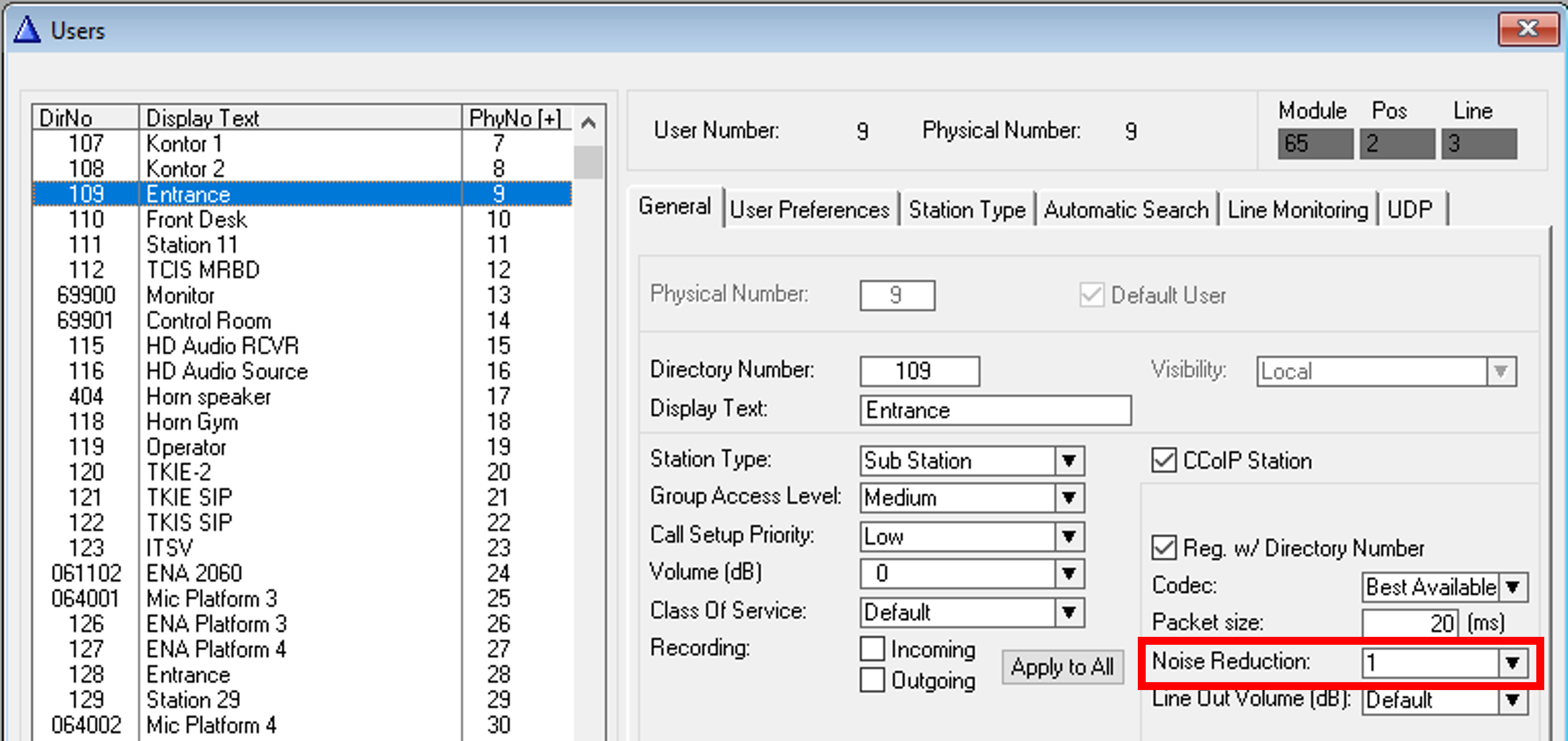Viewport: 1568px width, 741px height.
Task: Close the Users window
Action: (x=1528, y=29)
